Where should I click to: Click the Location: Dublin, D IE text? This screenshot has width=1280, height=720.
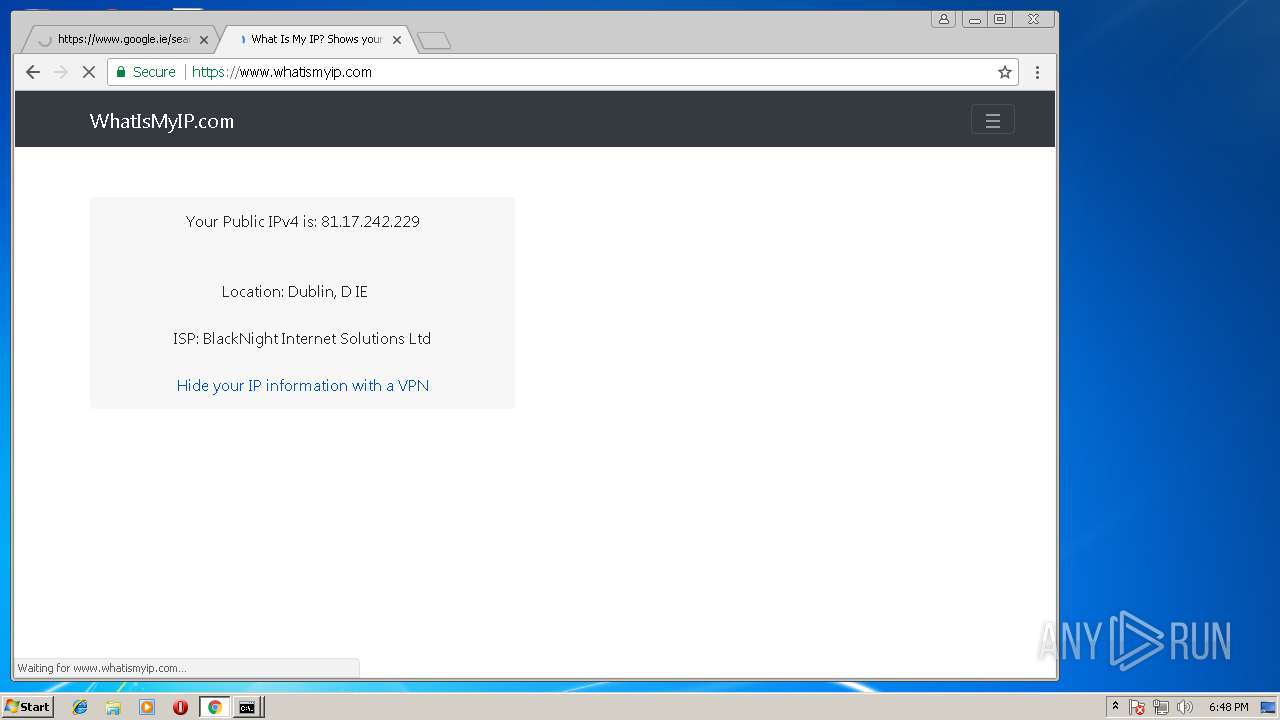click(295, 292)
